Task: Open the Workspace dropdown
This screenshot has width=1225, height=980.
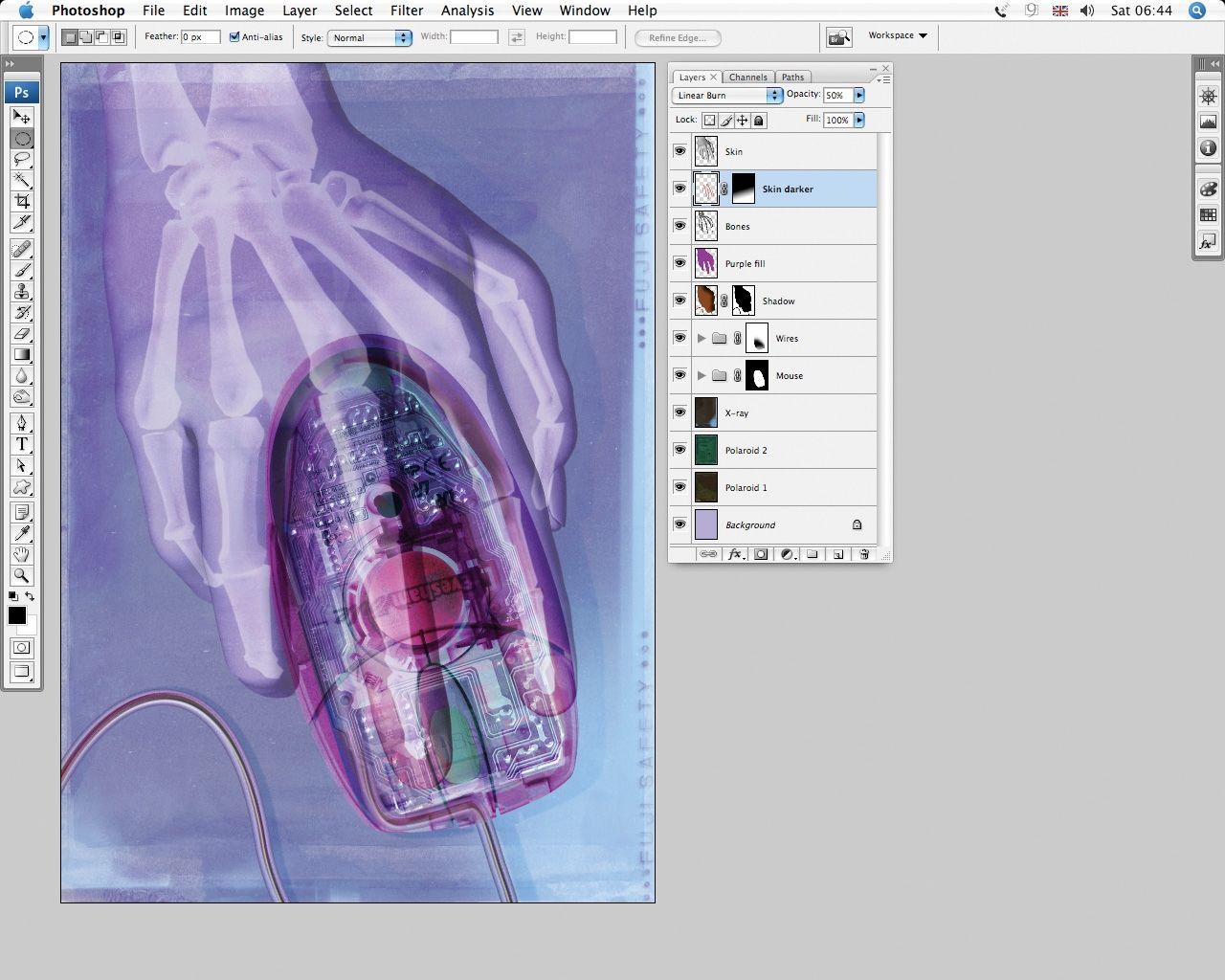Action: click(x=896, y=35)
